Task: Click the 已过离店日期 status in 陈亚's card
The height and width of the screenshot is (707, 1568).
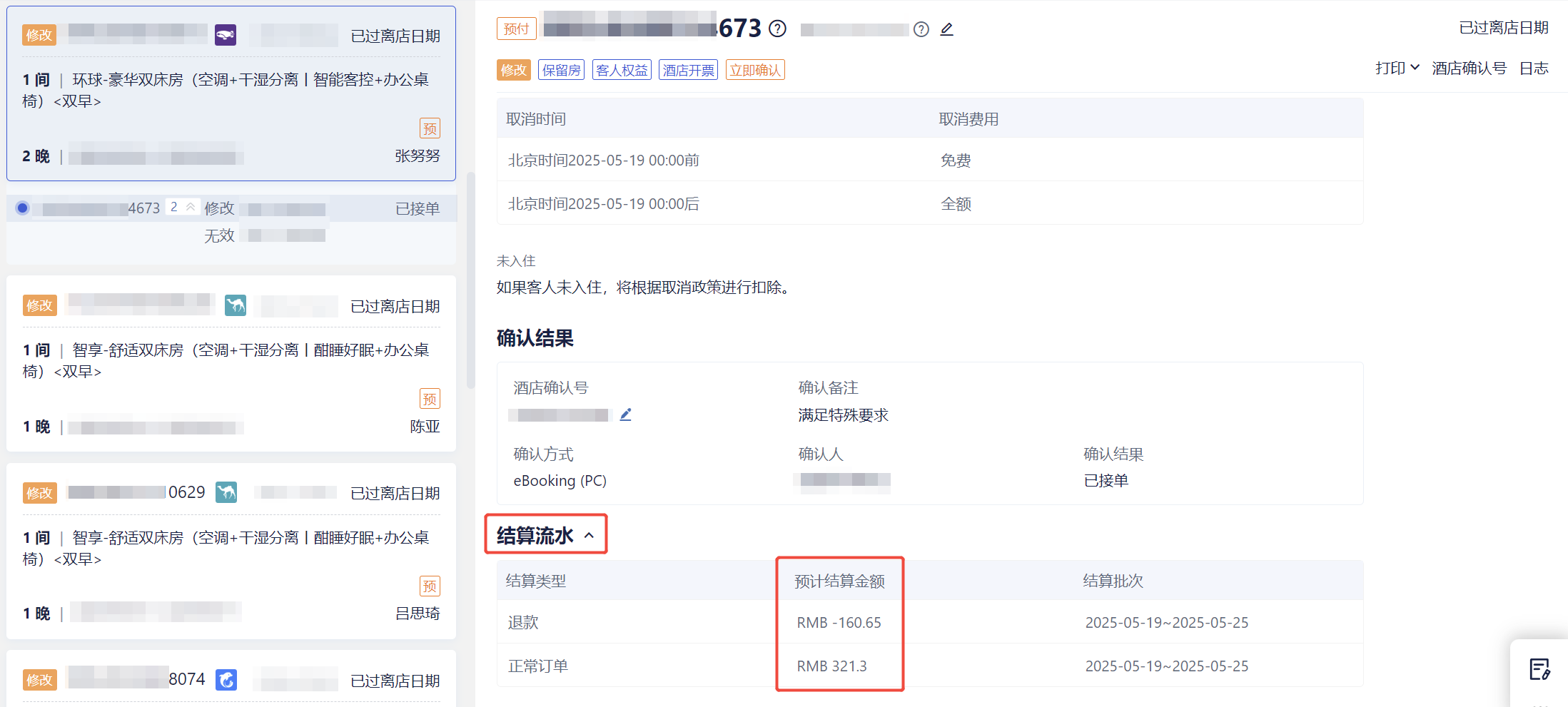Action: 395,306
